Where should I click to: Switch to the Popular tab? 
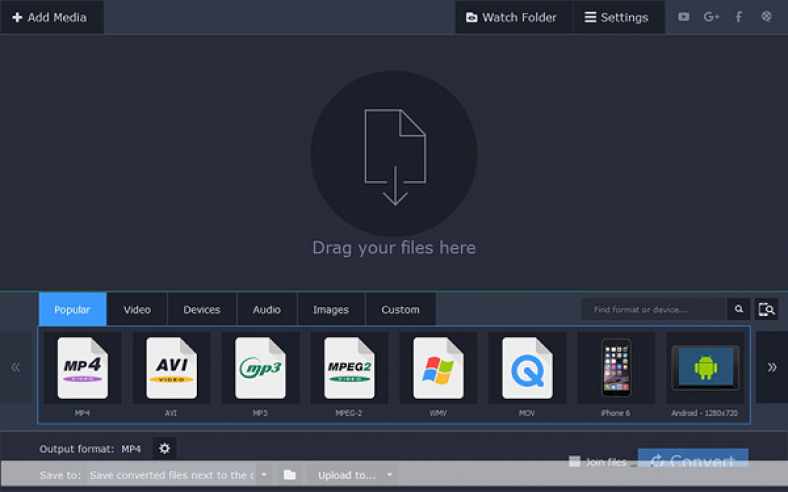72,310
